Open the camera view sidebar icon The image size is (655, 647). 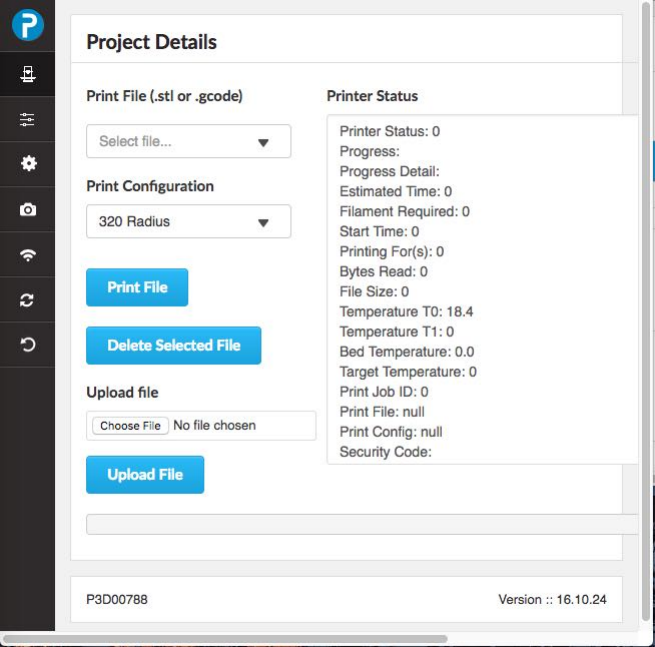[28, 209]
